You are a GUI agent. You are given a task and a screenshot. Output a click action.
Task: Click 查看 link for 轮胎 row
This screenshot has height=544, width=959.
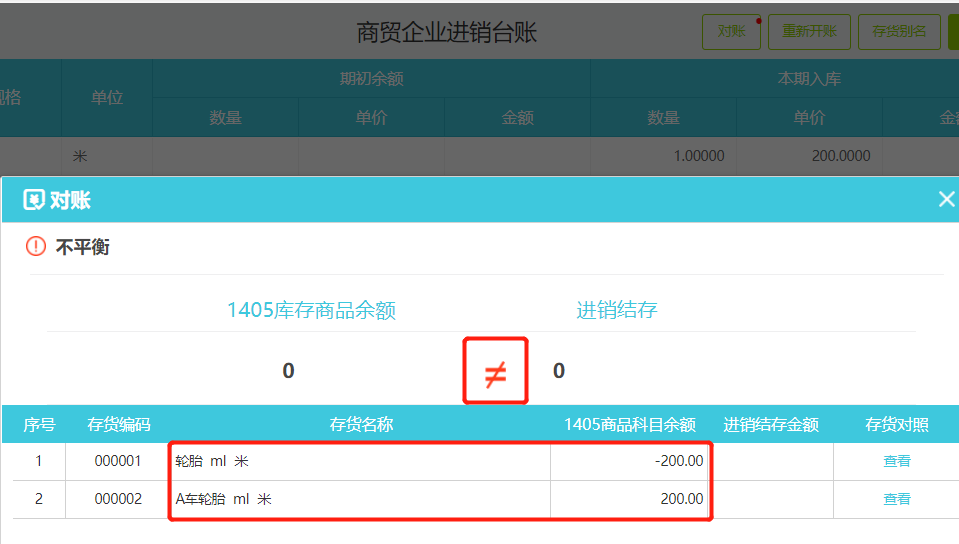pos(897,461)
